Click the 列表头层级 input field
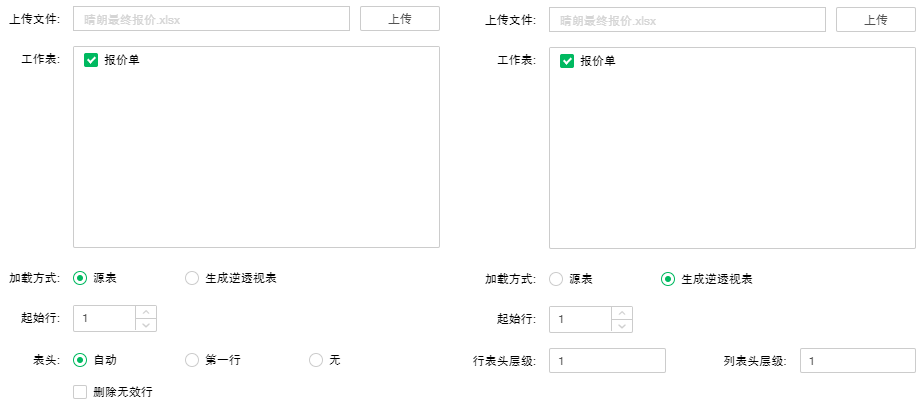 coord(857,360)
